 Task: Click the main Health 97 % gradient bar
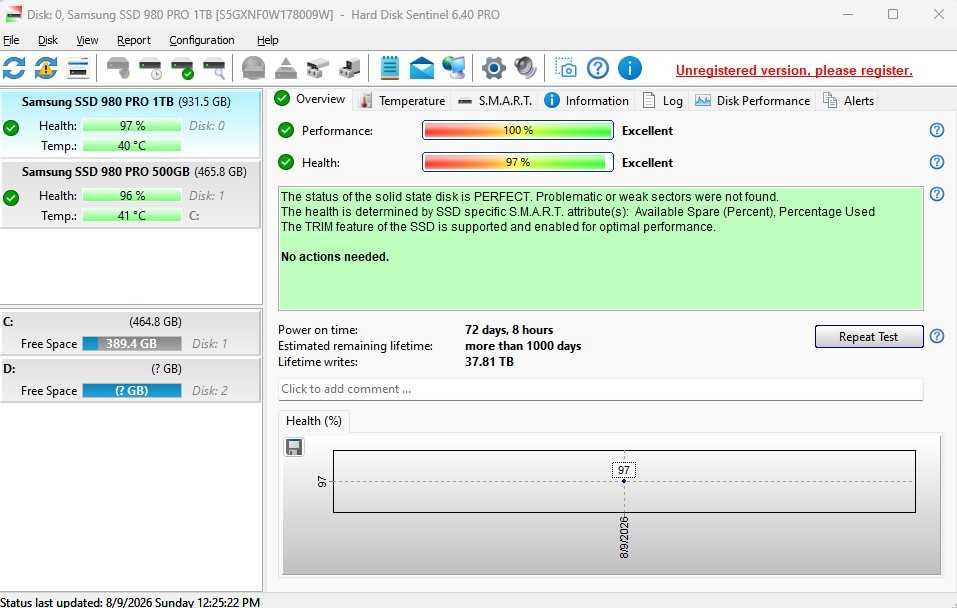tap(518, 162)
